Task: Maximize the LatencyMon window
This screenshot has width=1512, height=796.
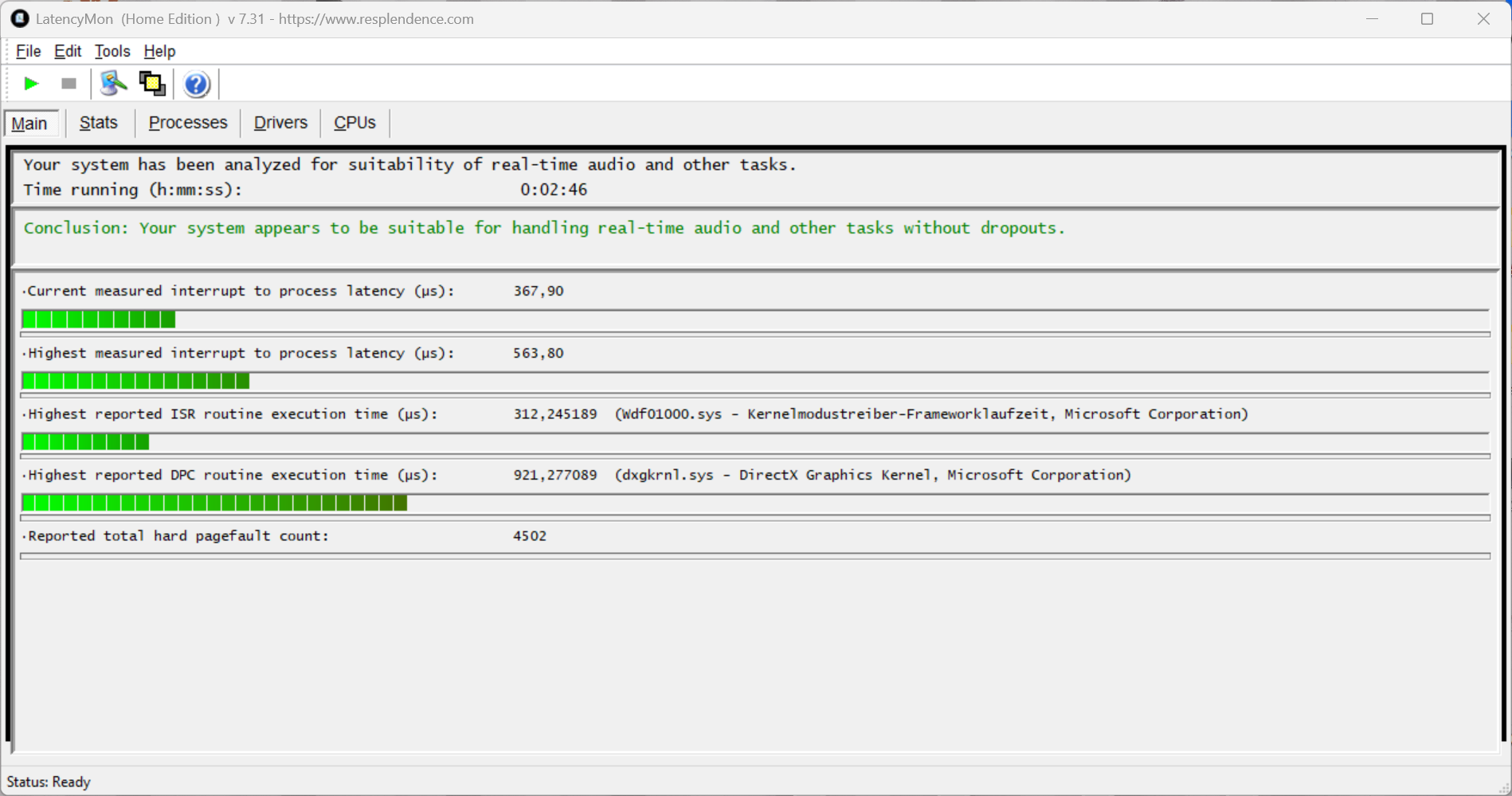Action: pyautogui.click(x=1427, y=18)
